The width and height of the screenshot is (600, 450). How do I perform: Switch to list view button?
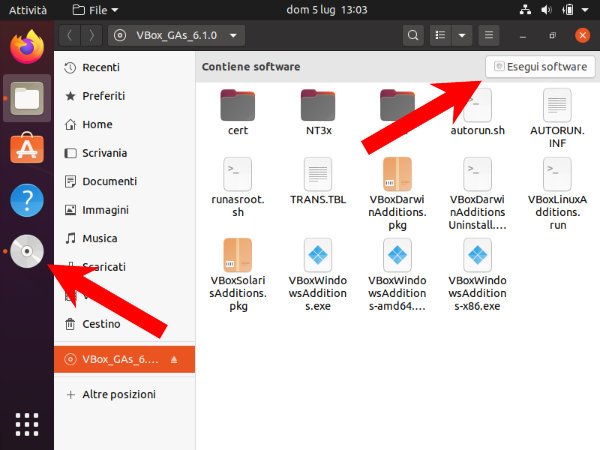440,36
